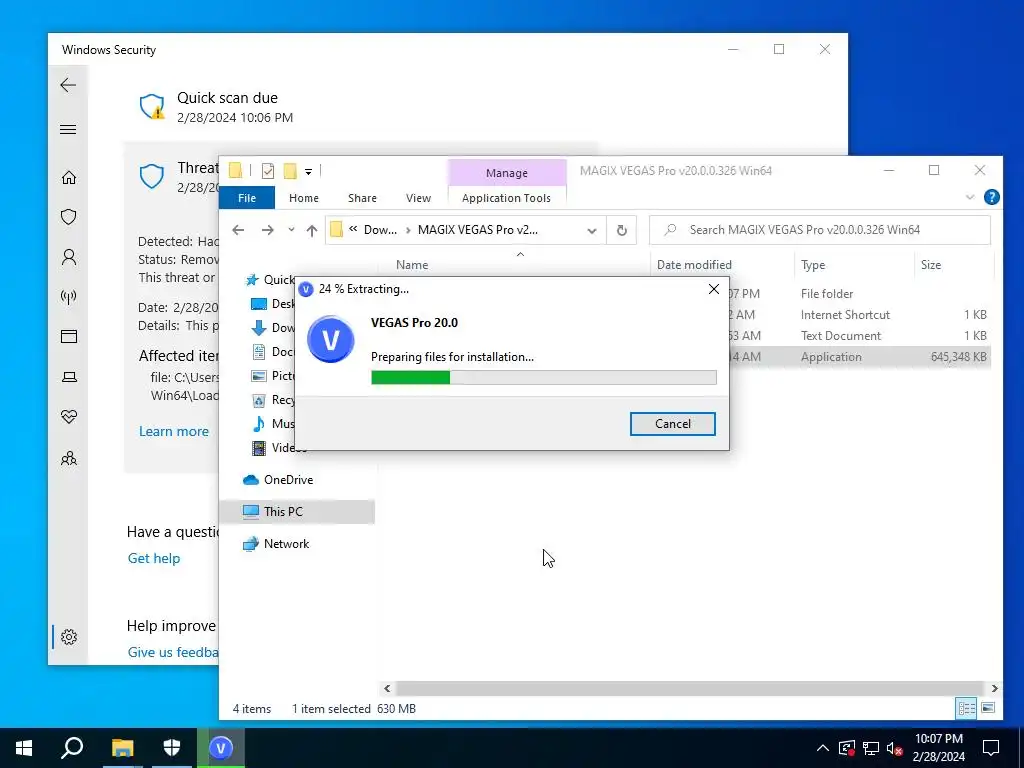Click the VEGAS Pro V logo in dialog
Viewport: 1024px width, 768px height.
click(330, 340)
